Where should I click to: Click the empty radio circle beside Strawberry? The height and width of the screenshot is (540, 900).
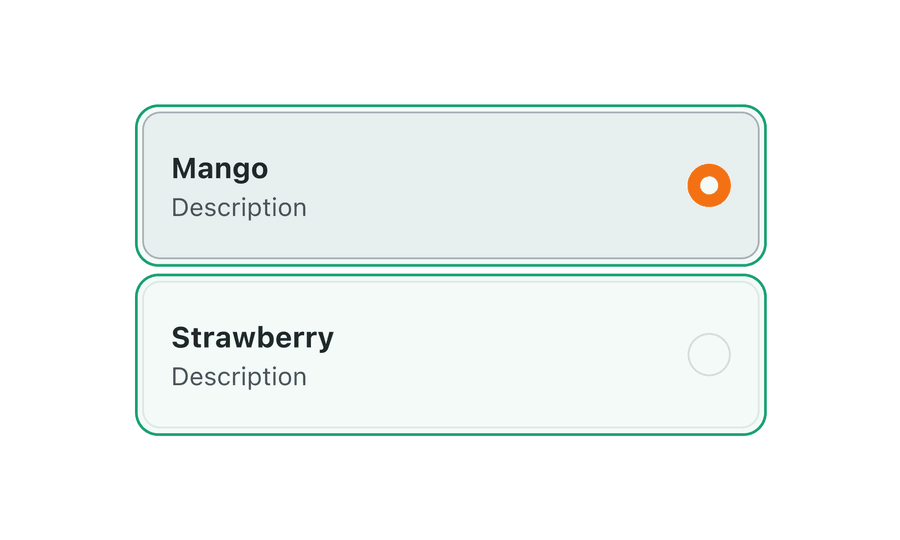pos(709,355)
